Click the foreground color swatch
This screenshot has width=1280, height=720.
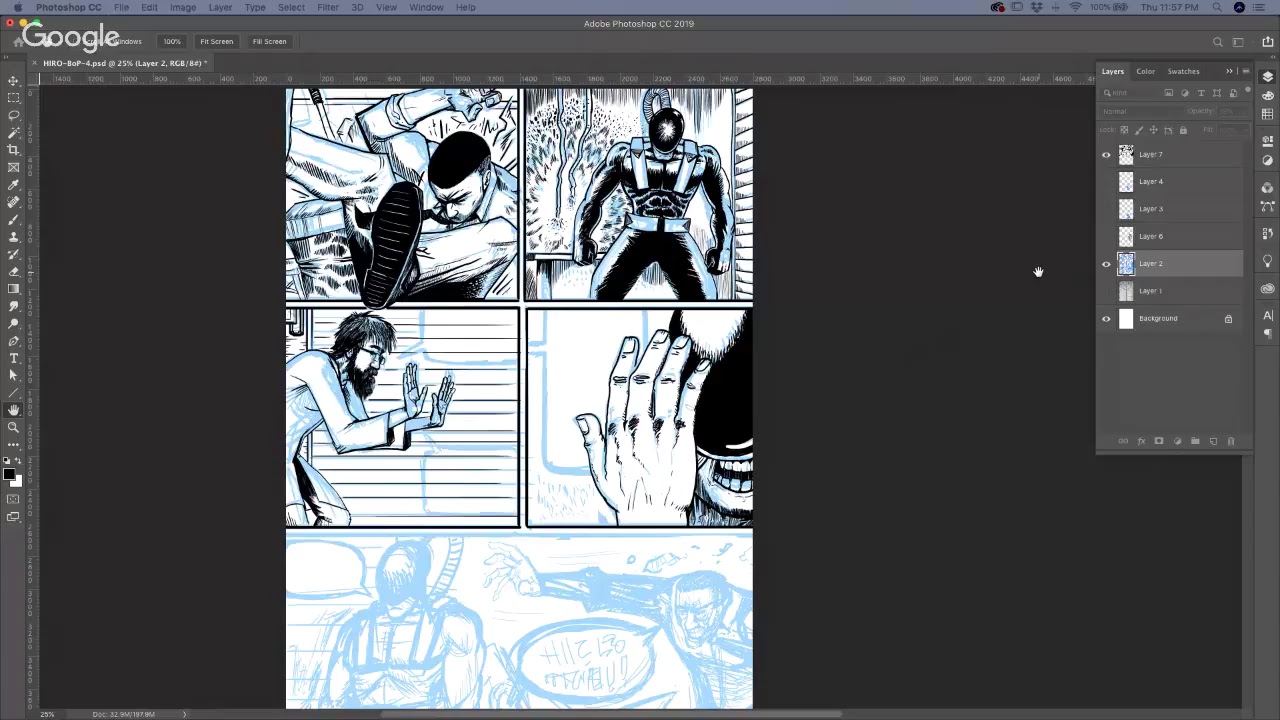pos(9,474)
